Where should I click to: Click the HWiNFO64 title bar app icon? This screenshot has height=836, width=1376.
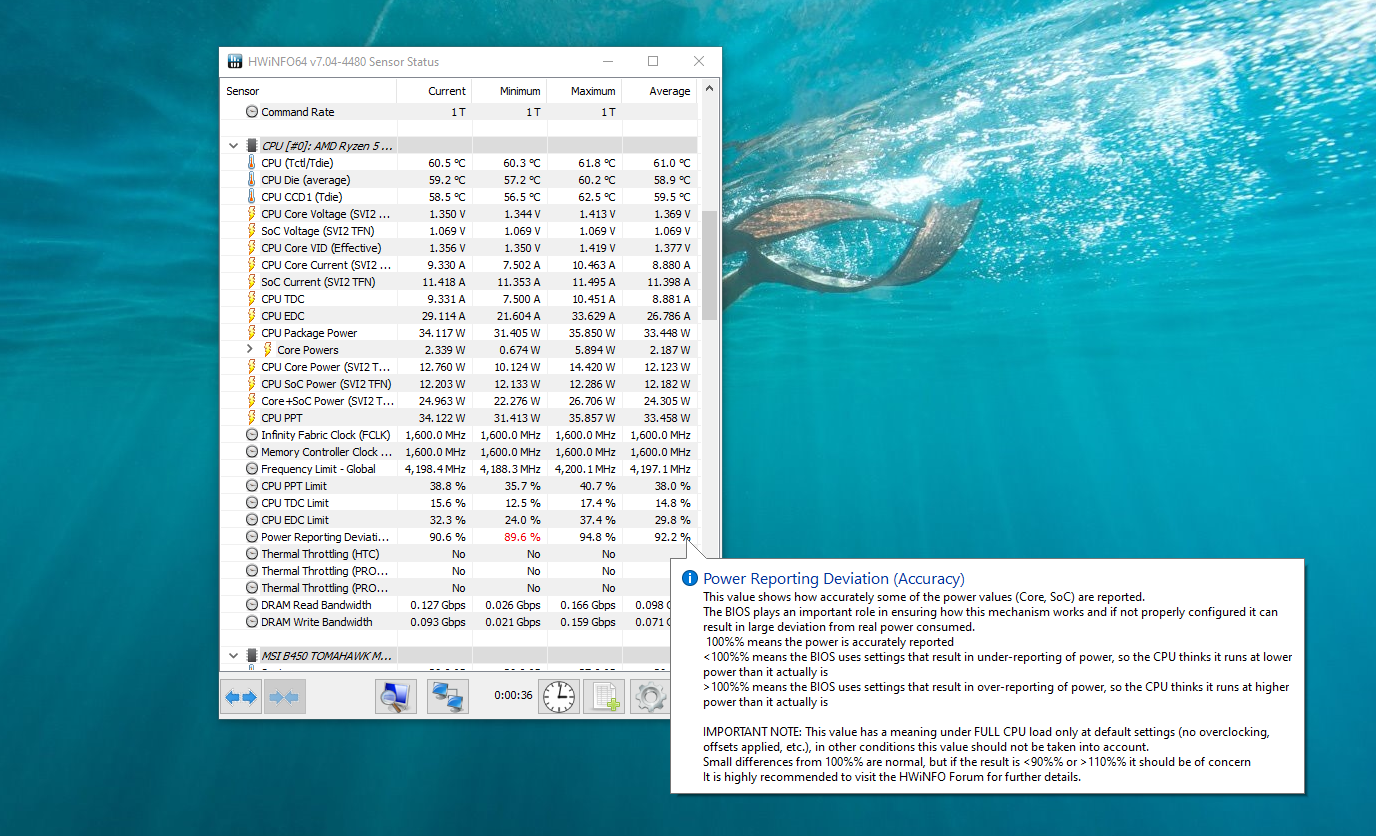click(x=235, y=61)
